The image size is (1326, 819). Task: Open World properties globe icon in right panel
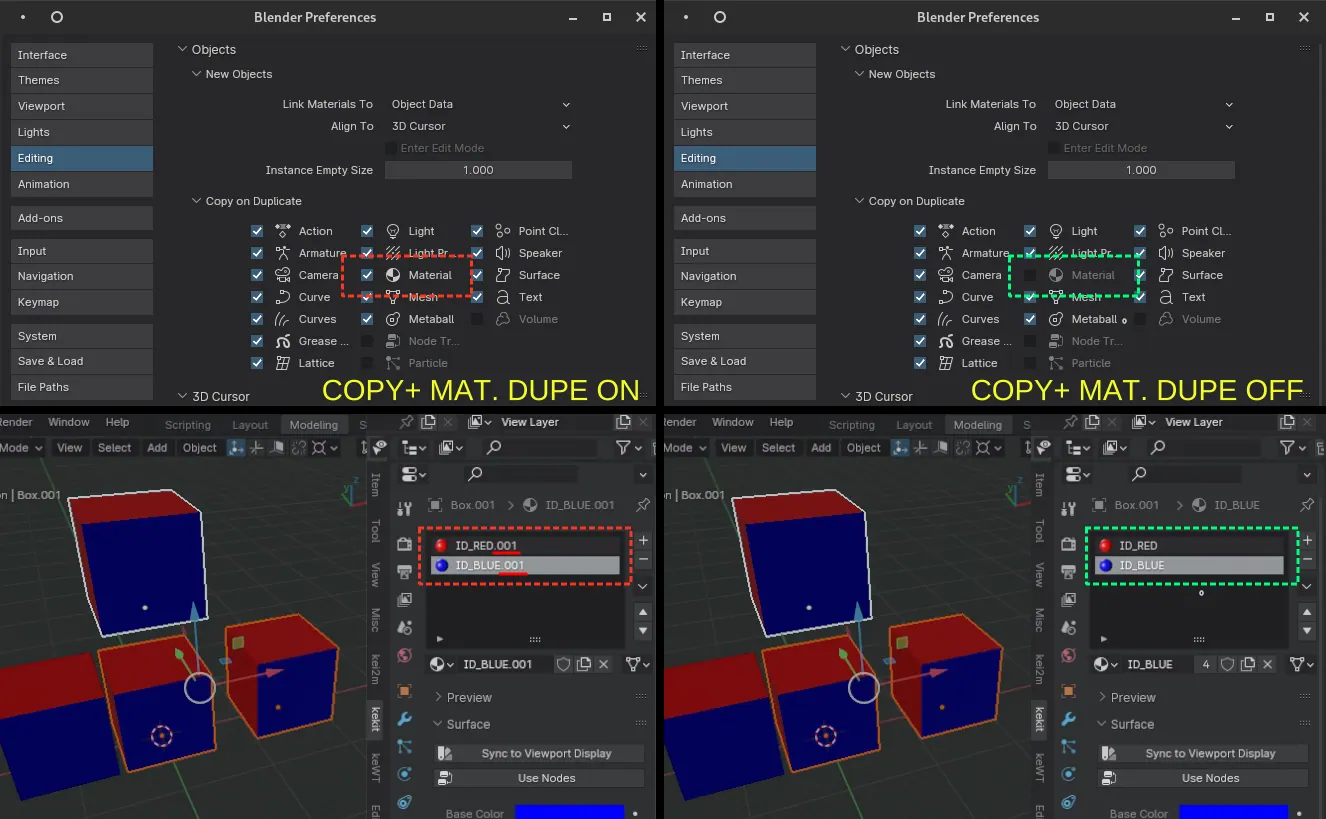(1069, 656)
